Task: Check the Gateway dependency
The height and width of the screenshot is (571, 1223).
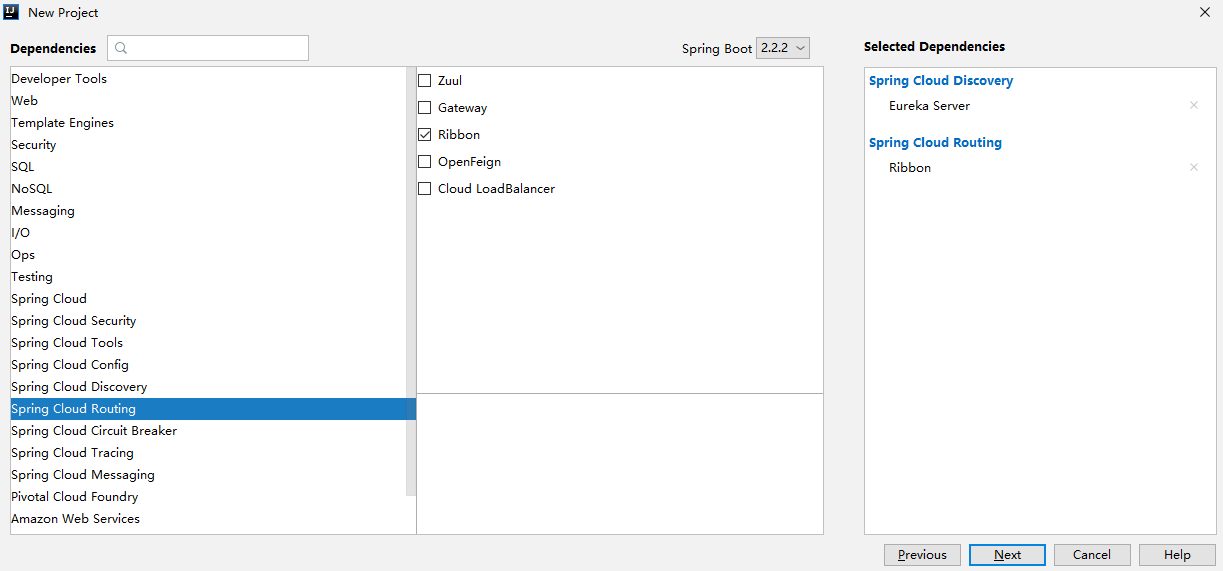Action: [425, 108]
